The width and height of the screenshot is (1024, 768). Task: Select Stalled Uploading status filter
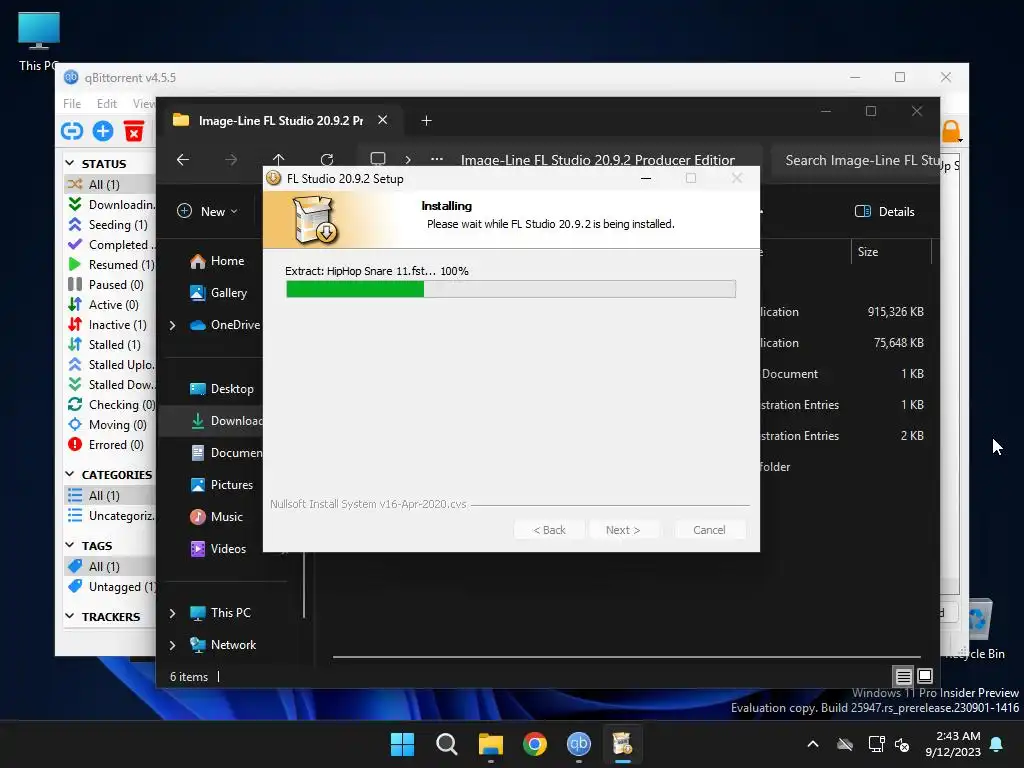pos(111,364)
